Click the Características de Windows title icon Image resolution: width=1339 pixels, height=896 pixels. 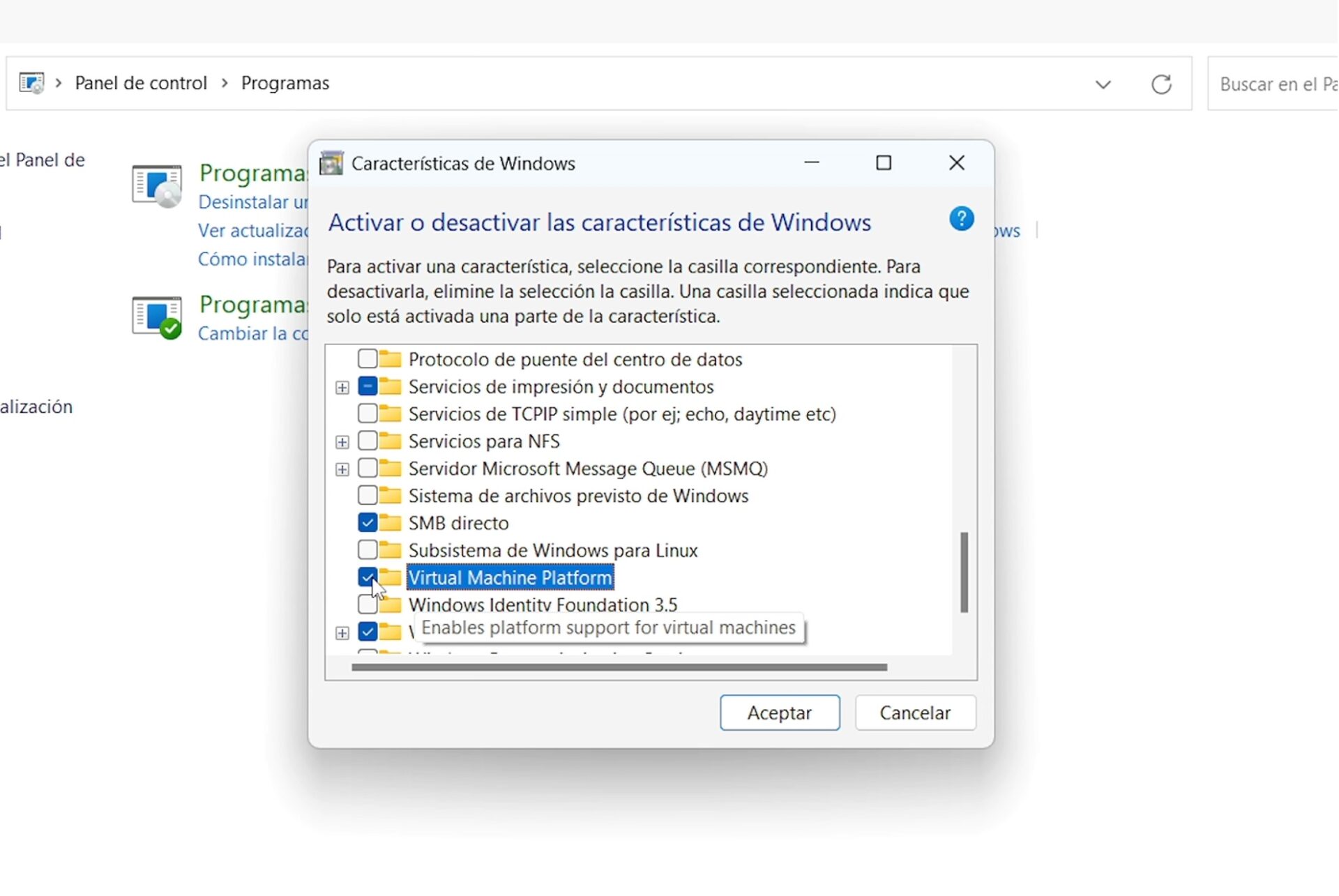click(331, 163)
